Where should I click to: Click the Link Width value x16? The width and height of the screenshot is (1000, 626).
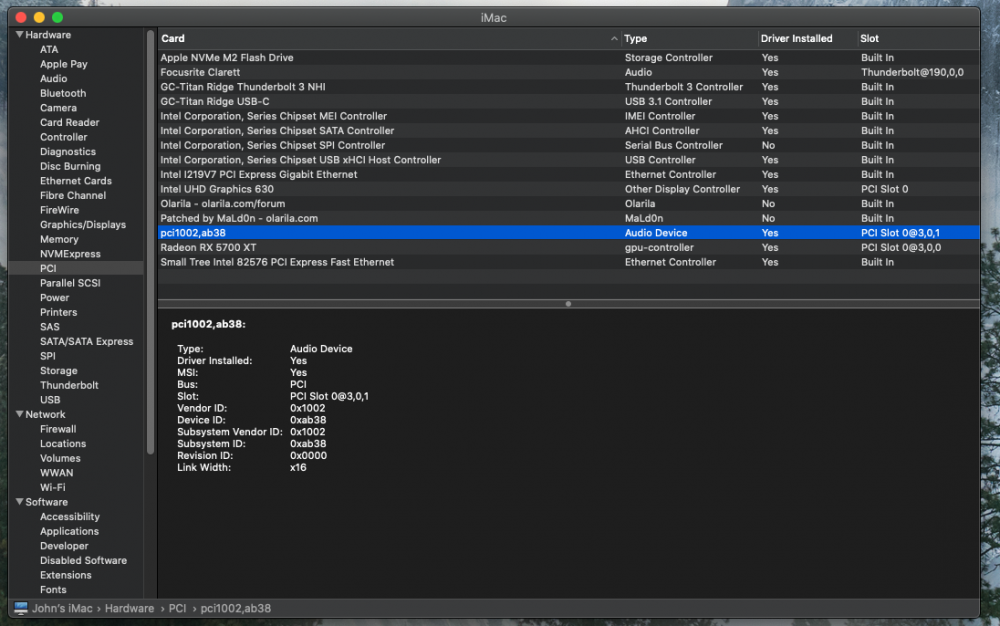click(x=298, y=467)
